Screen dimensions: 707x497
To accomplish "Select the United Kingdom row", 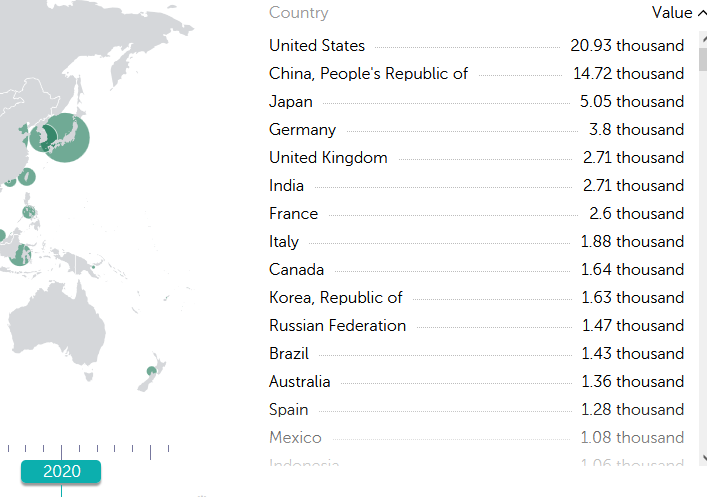I will (x=476, y=157).
